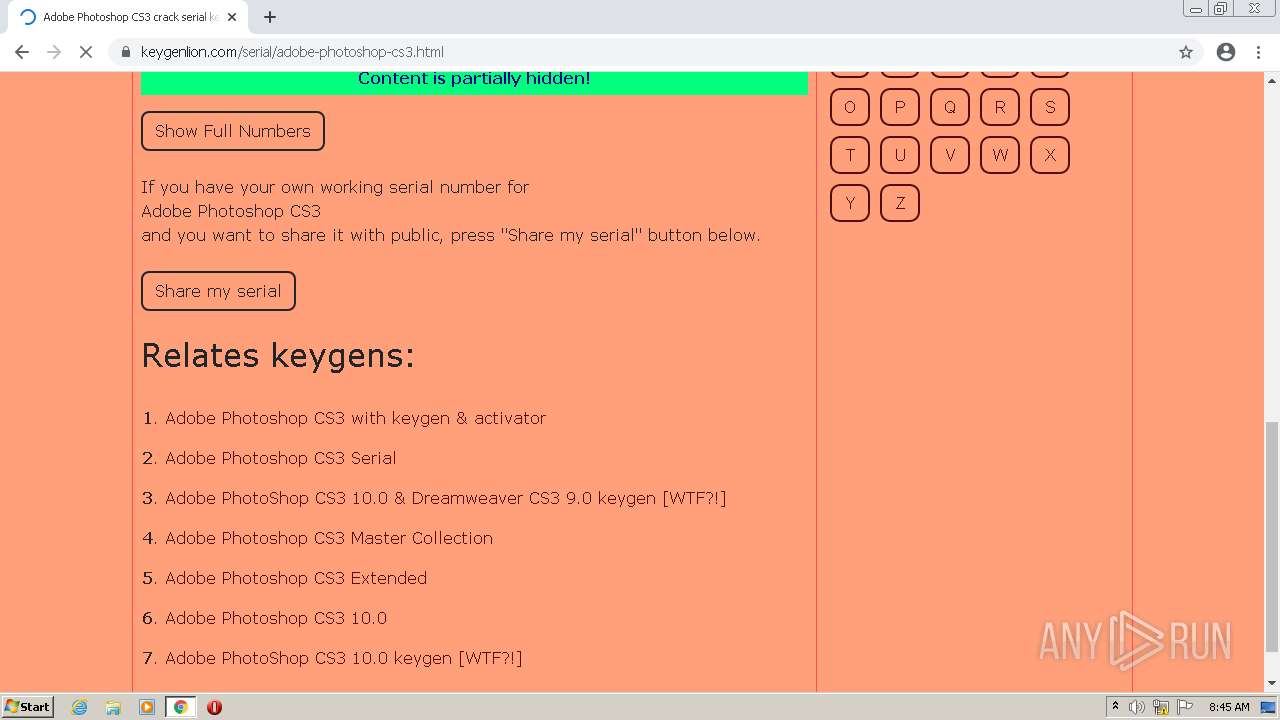This screenshot has width=1280, height=720.
Task: Open Adobe Photoshop CS3 Master Collection link
Action: pyautogui.click(x=329, y=538)
